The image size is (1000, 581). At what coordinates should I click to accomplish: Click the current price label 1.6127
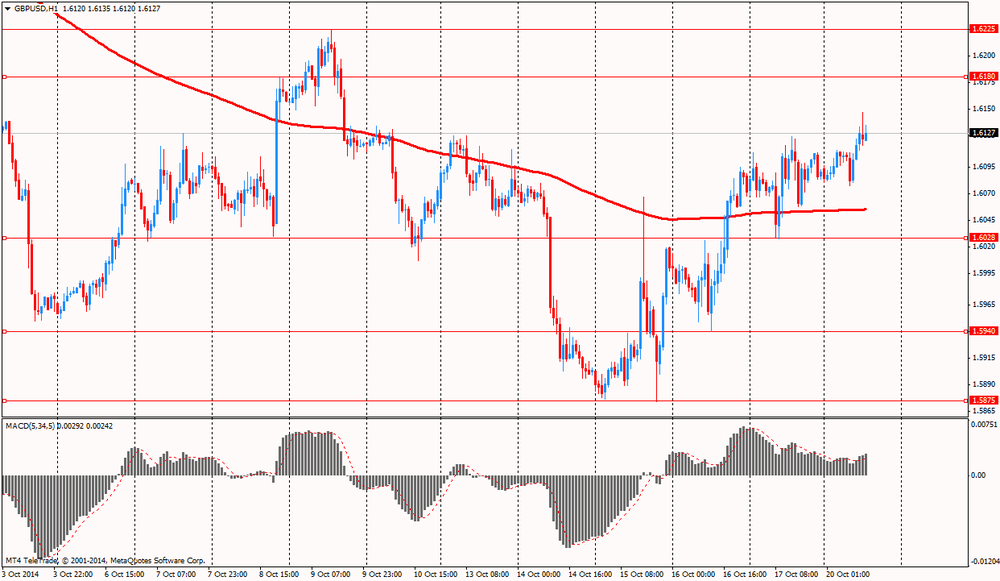point(983,133)
